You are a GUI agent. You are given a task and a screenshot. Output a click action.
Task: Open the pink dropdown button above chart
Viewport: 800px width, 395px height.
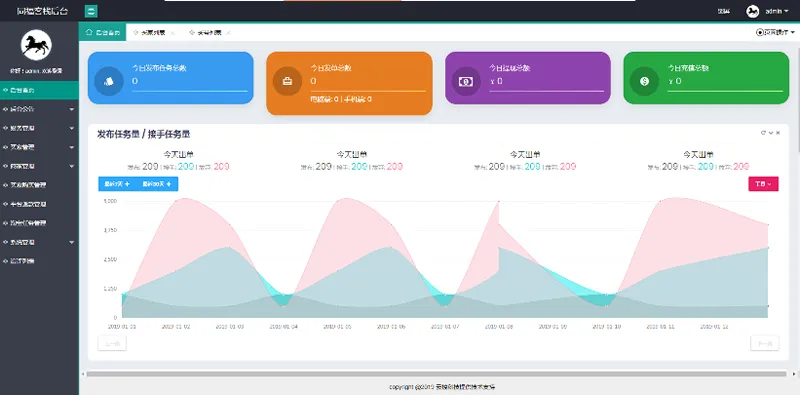763,184
